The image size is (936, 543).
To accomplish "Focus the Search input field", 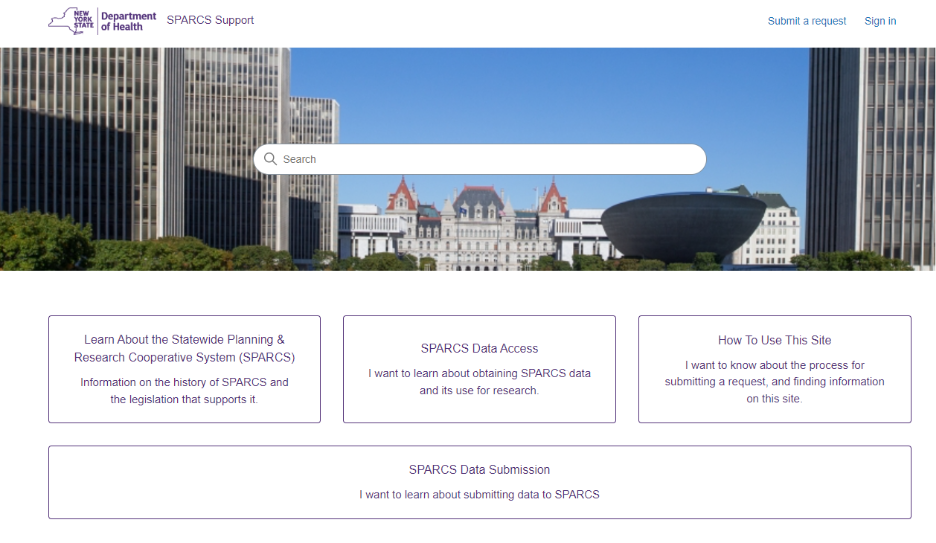I will 480,159.
